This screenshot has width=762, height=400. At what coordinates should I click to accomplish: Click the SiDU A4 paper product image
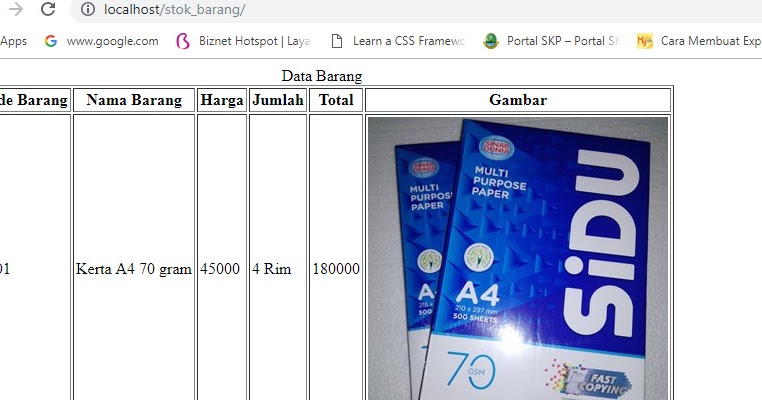point(518,259)
